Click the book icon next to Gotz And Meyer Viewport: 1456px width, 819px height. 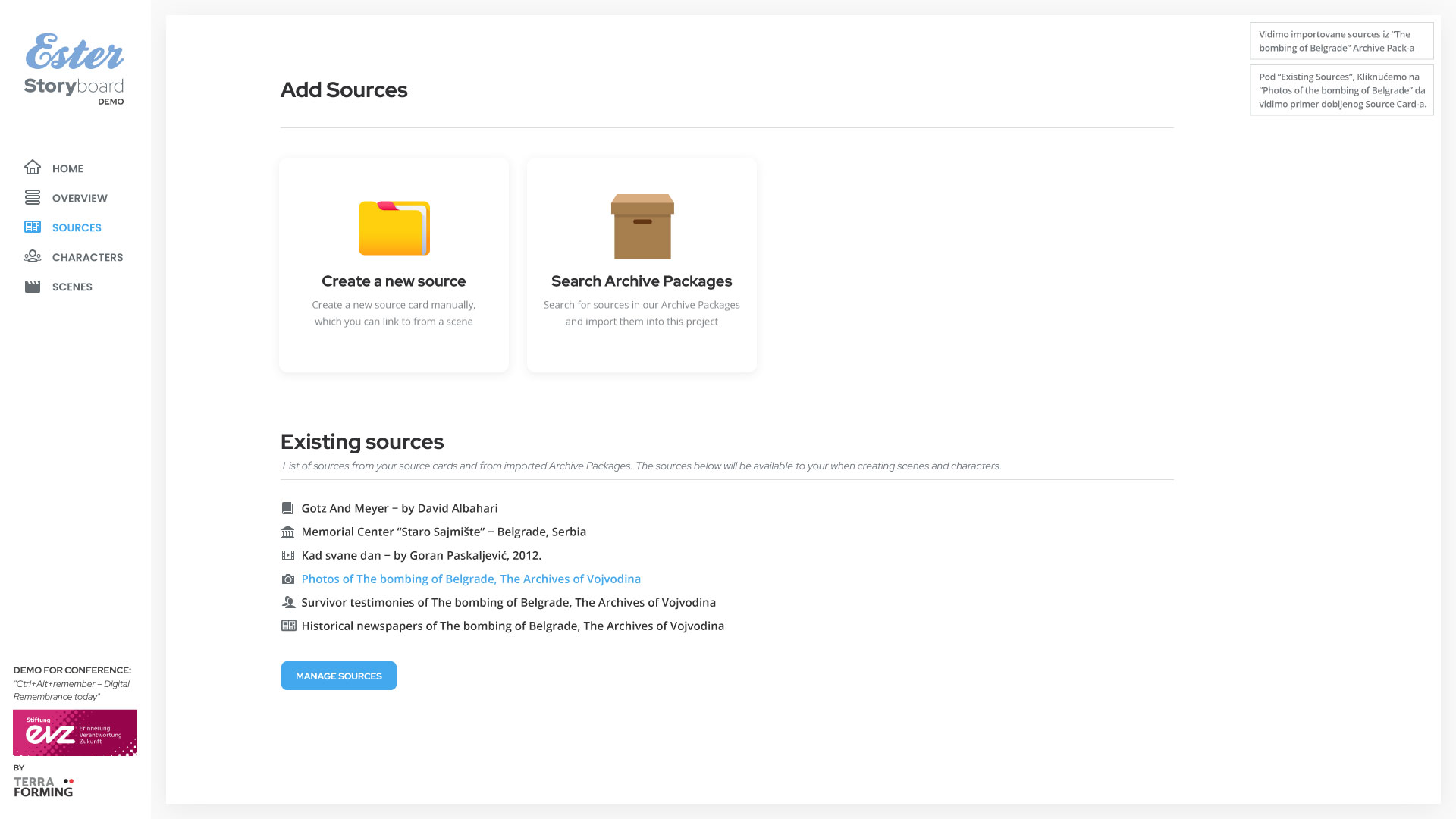pyautogui.click(x=287, y=509)
